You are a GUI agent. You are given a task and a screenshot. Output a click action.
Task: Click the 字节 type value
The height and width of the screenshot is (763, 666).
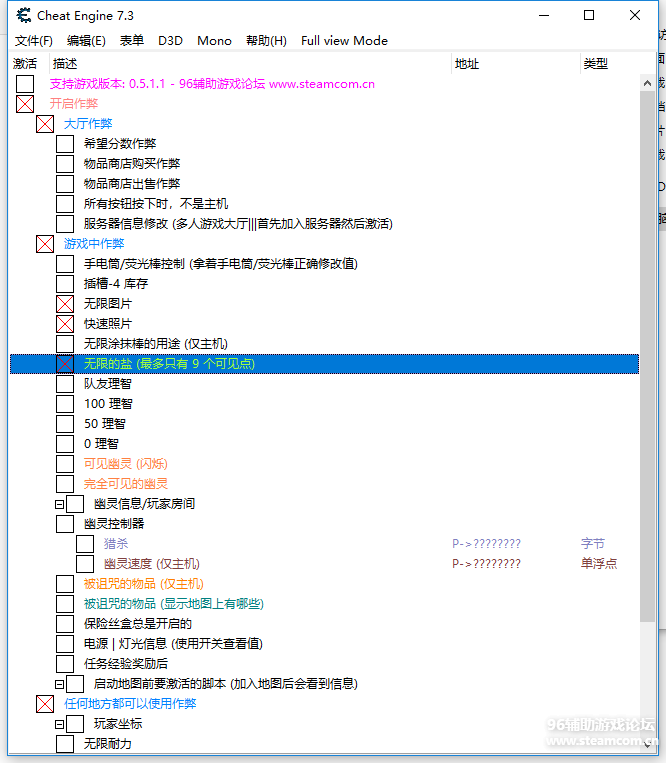pyautogui.click(x=593, y=544)
